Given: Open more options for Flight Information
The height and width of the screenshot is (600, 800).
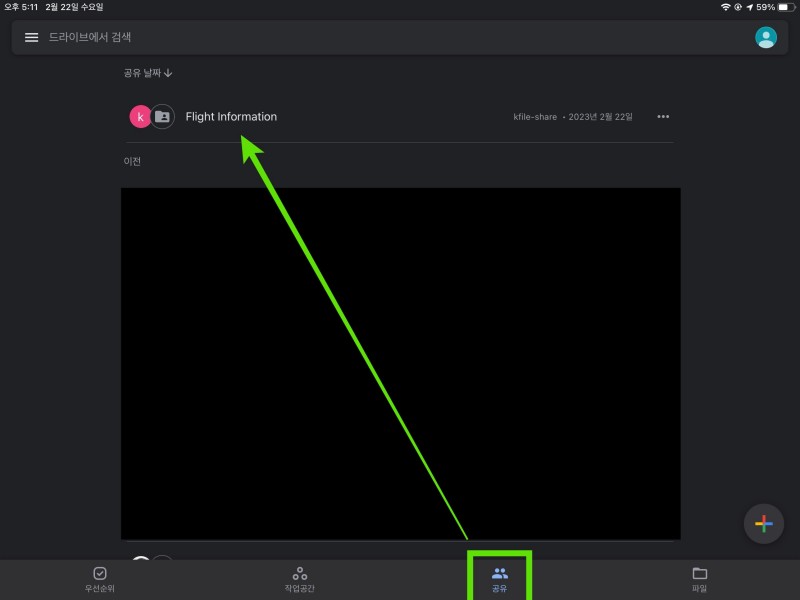Looking at the screenshot, I should 663,117.
